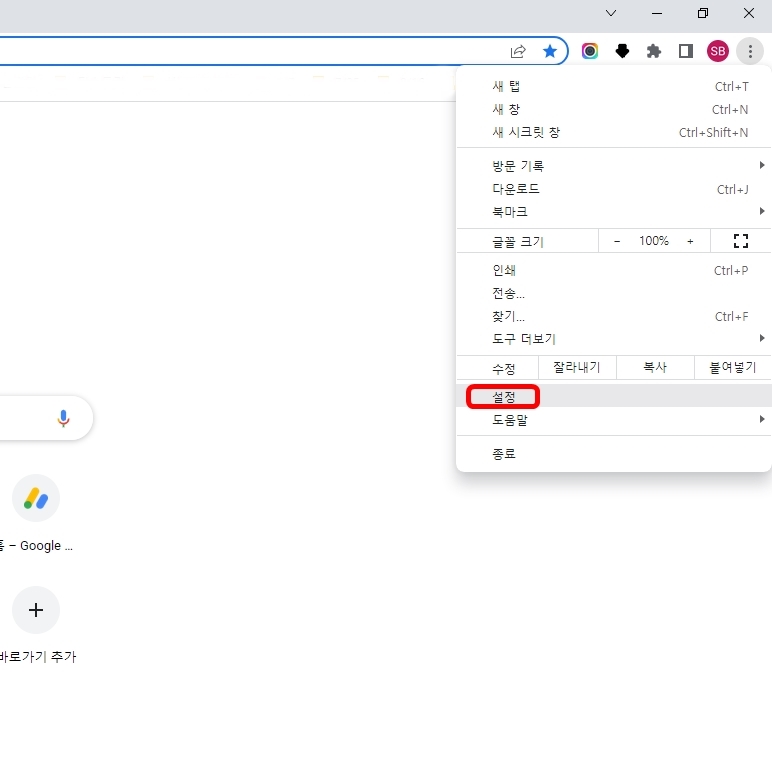Increase zoom with plus button

tap(690, 241)
